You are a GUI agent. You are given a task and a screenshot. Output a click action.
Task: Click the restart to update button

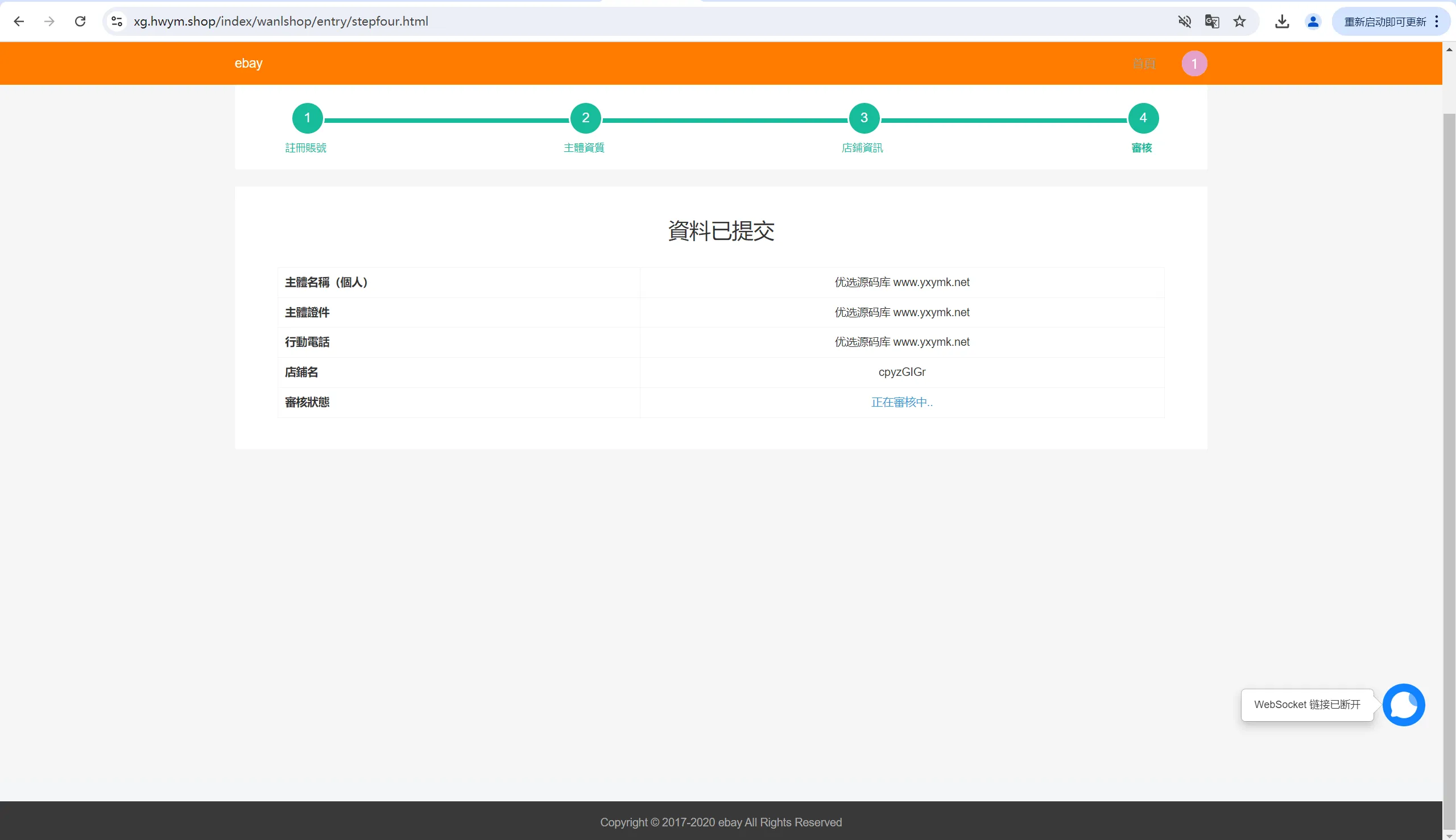pos(1384,22)
